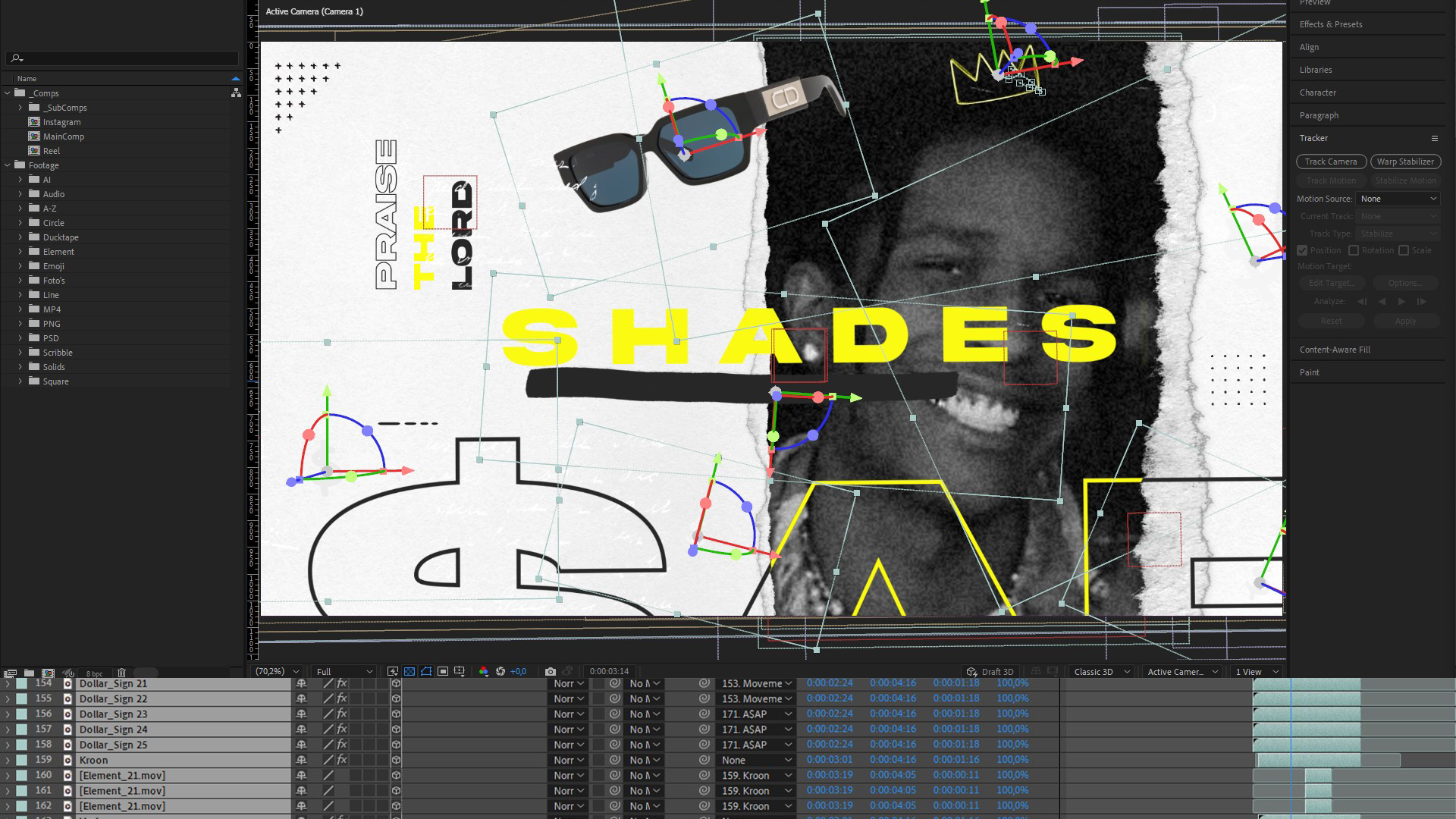Image resolution: width=1456 pixels, height=819 pixels.
Task: Collapse Footage folder
Action: tap(8, 165)
